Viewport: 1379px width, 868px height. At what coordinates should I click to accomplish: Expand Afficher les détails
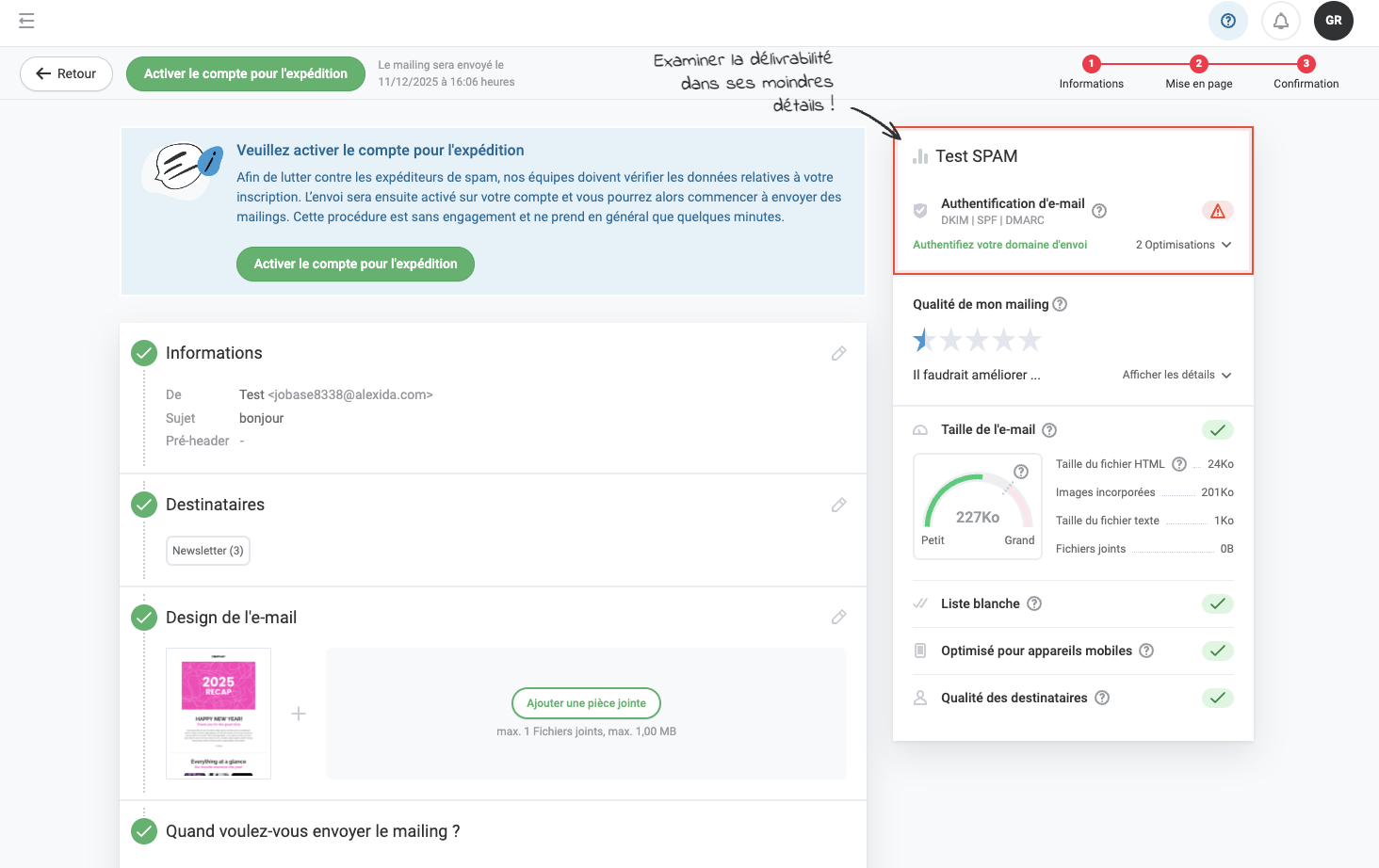(x=1176, y=375)
